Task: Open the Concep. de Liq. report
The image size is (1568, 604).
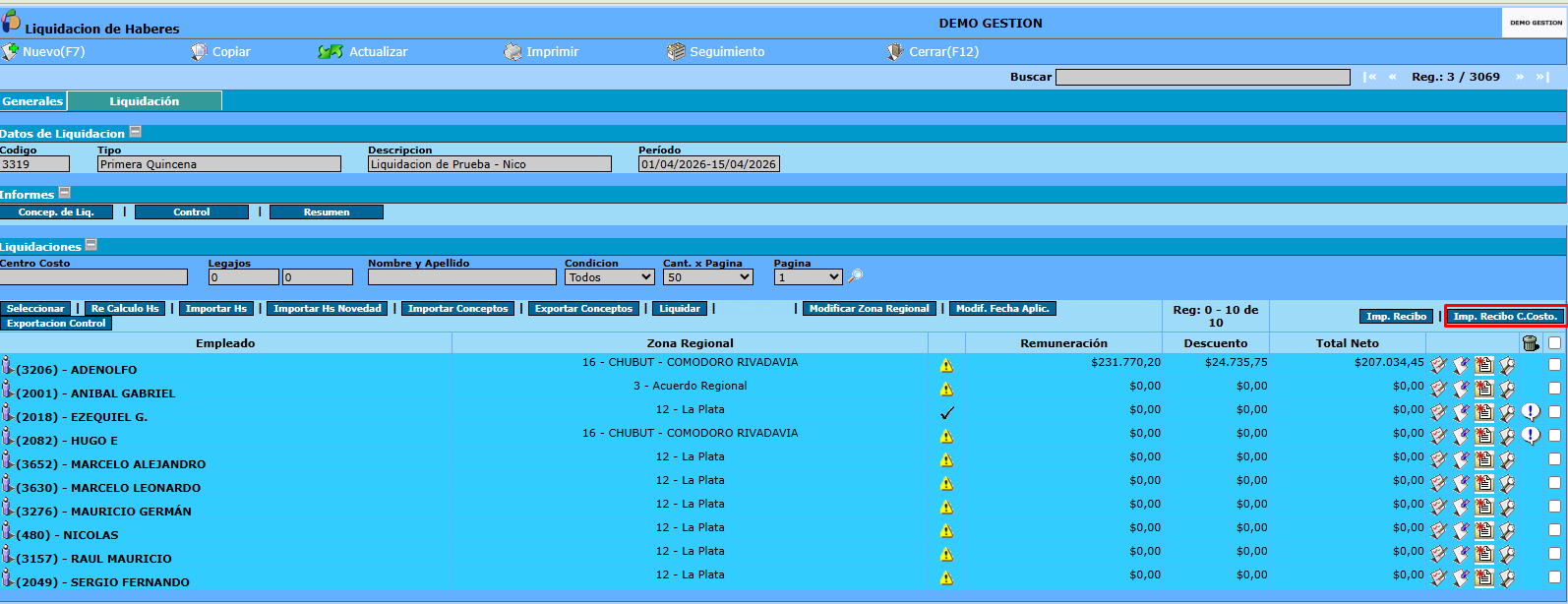Action: point(56,212)
